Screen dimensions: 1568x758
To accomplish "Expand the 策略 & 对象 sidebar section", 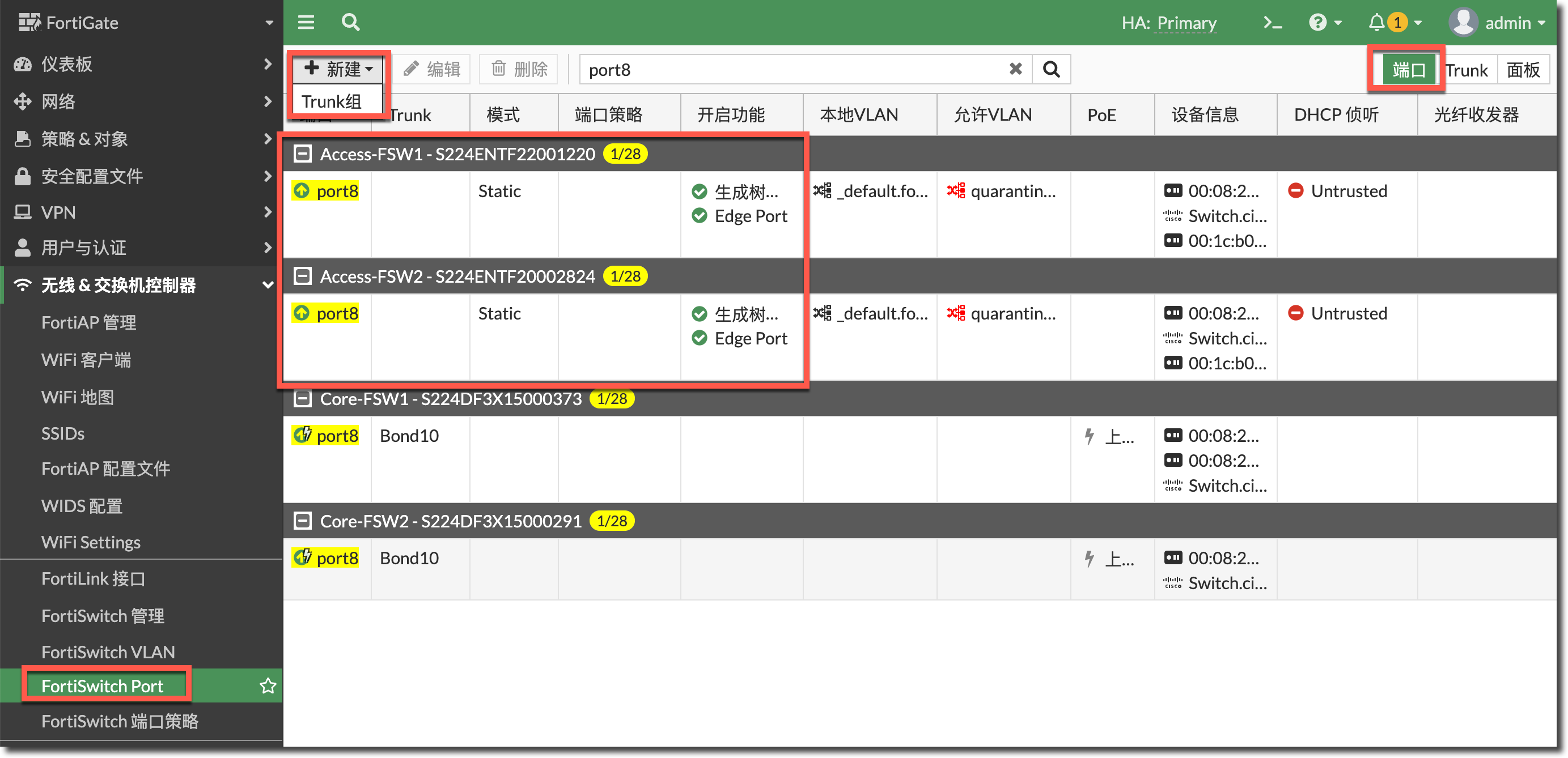I will 84,139.
